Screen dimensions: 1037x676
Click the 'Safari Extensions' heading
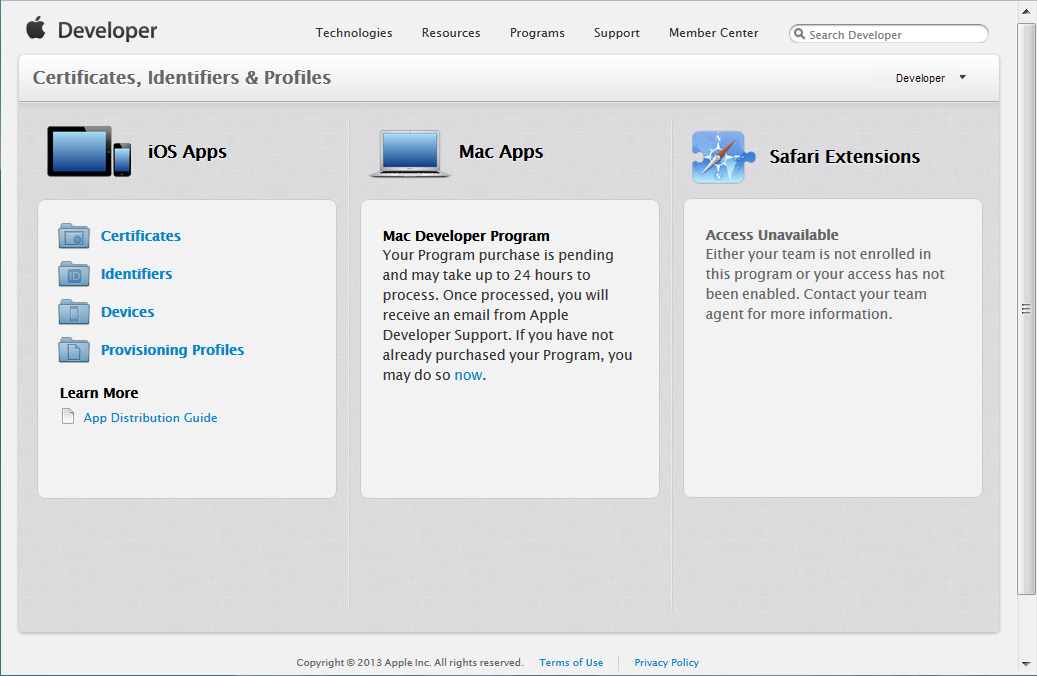pos(845,157)
